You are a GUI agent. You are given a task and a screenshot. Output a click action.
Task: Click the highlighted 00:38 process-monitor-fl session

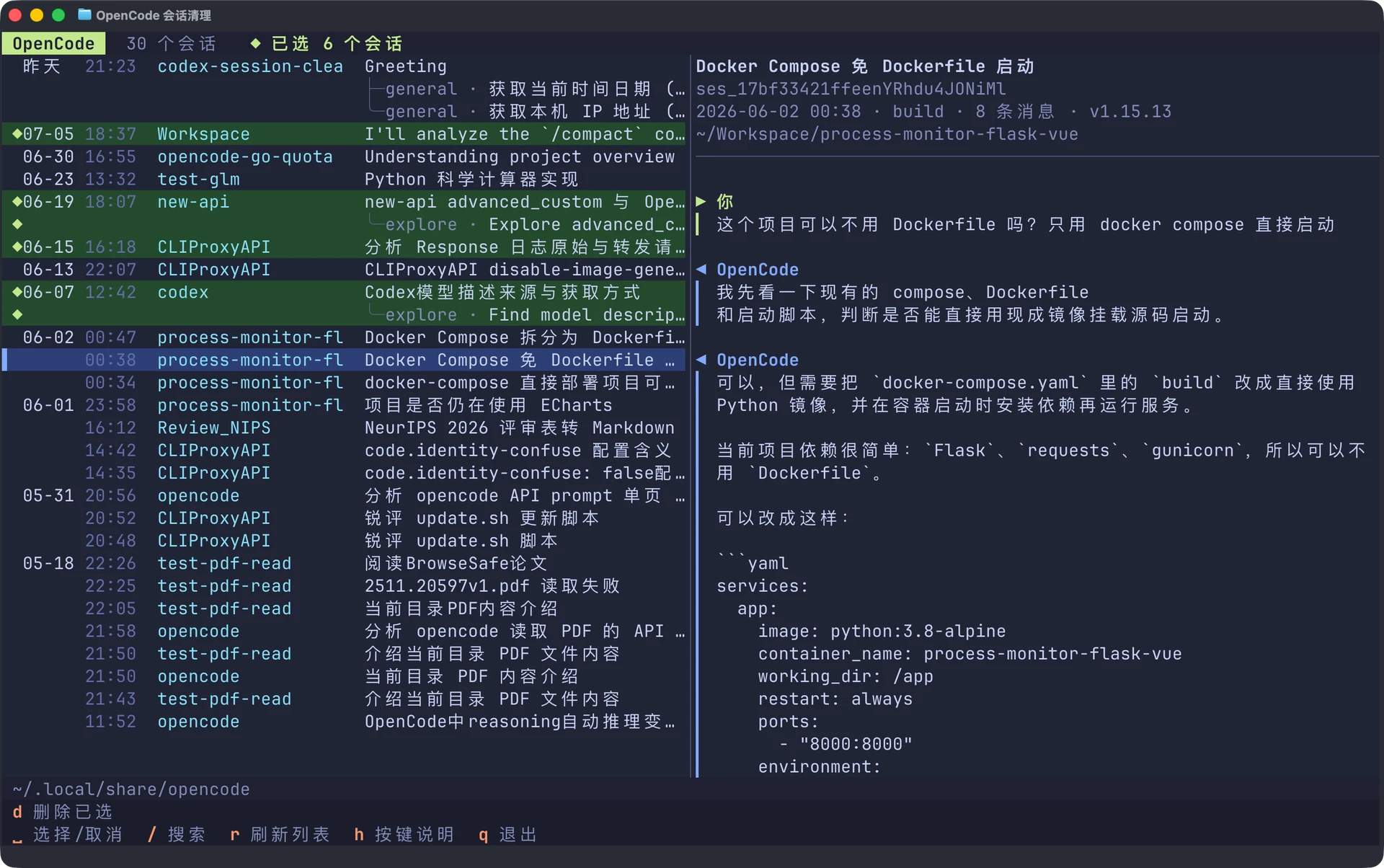pos(345,360)
